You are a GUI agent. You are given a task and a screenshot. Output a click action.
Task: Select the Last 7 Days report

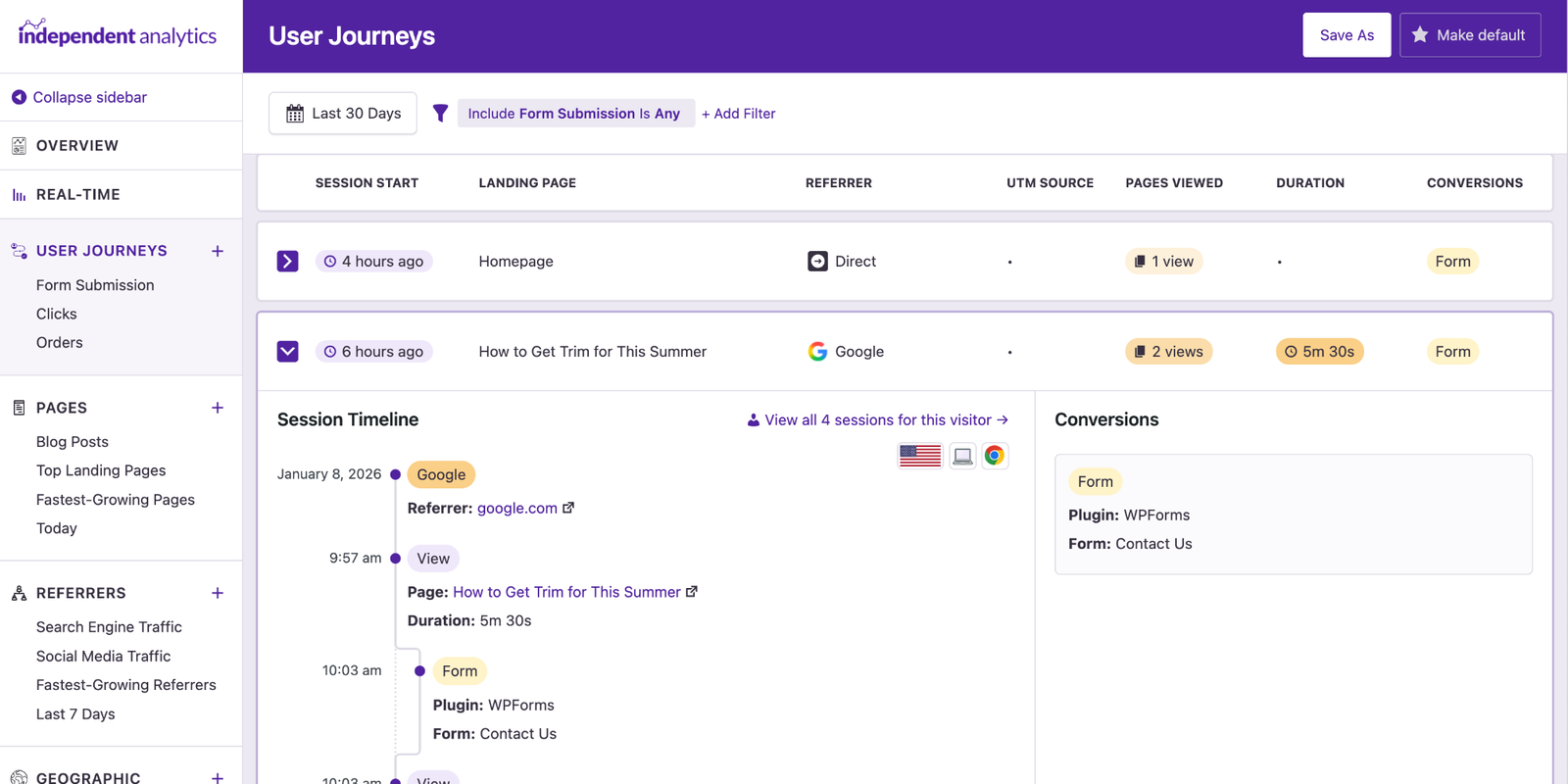point(75,714)
